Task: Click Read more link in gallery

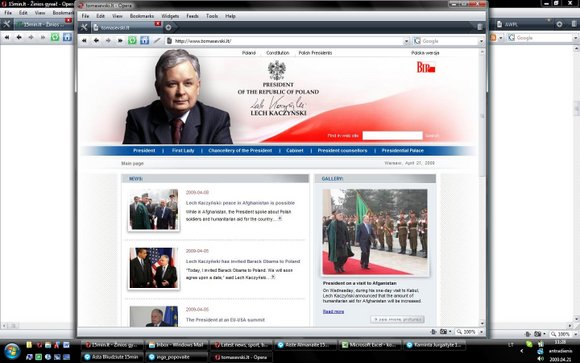Action: [x=333, y=312]
